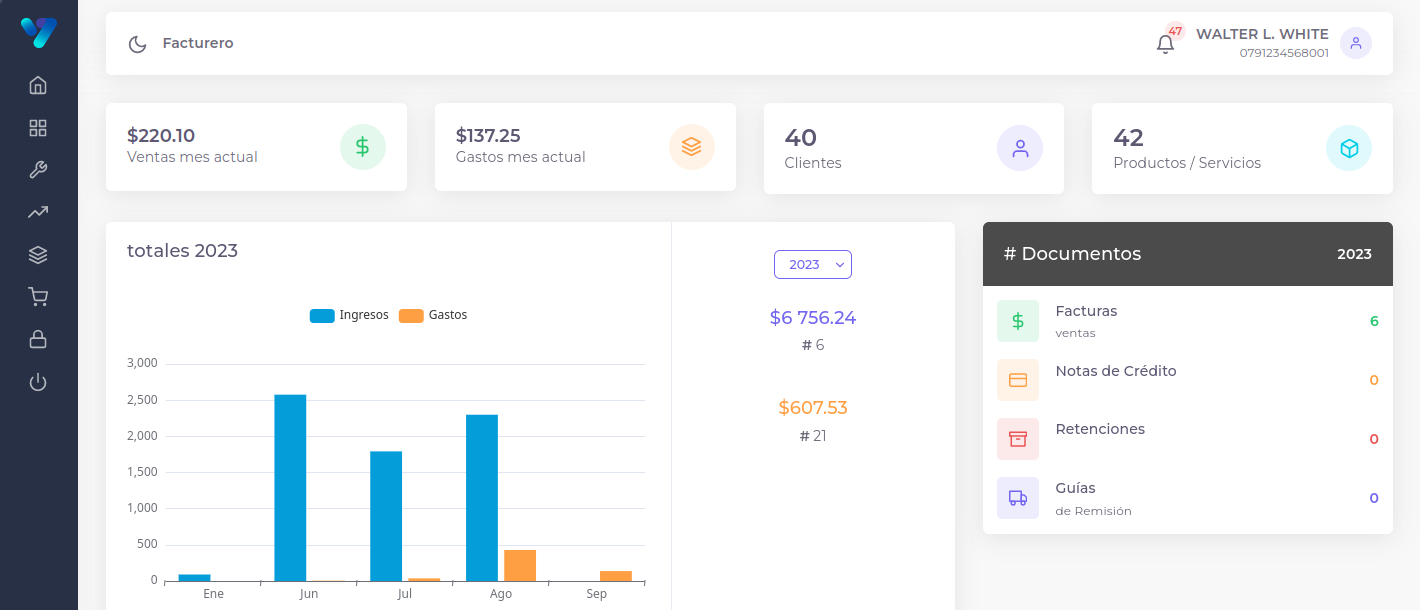Image resolution: width=1420 pixels, height=610 pixels.
Task: Click the layers stack icon in sidebar
Action: pyautogui.click(x=38, y=255)
